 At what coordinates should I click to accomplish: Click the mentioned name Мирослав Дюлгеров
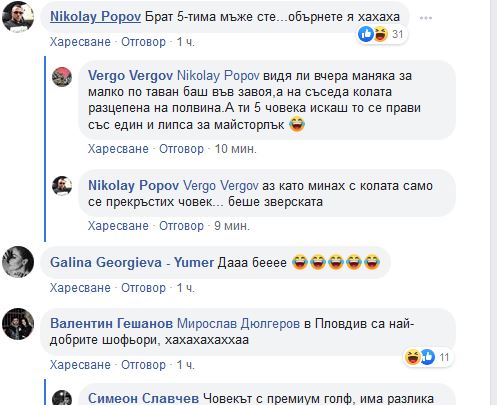click(x=238, y=323)
